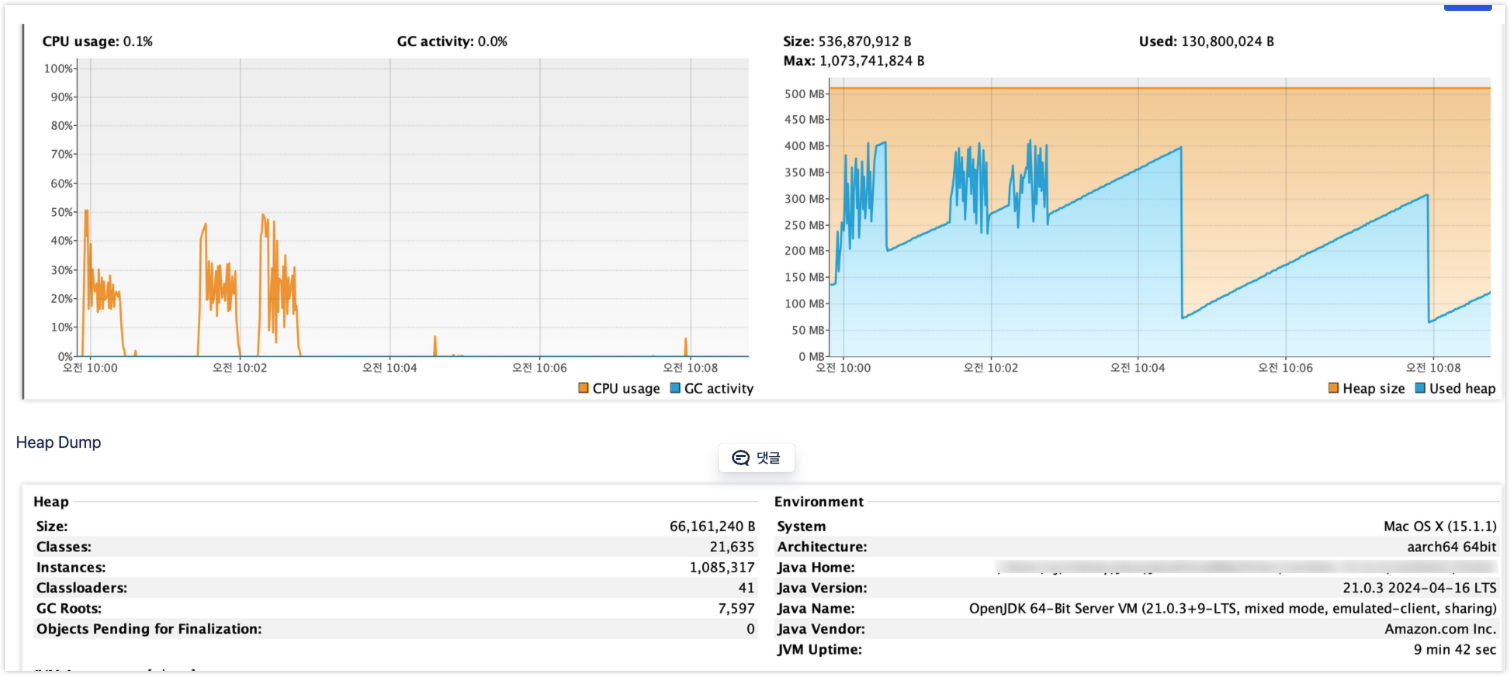Click the 댓글 comment button
Viewport: 1510px width, 676px height.
point(757,458)
